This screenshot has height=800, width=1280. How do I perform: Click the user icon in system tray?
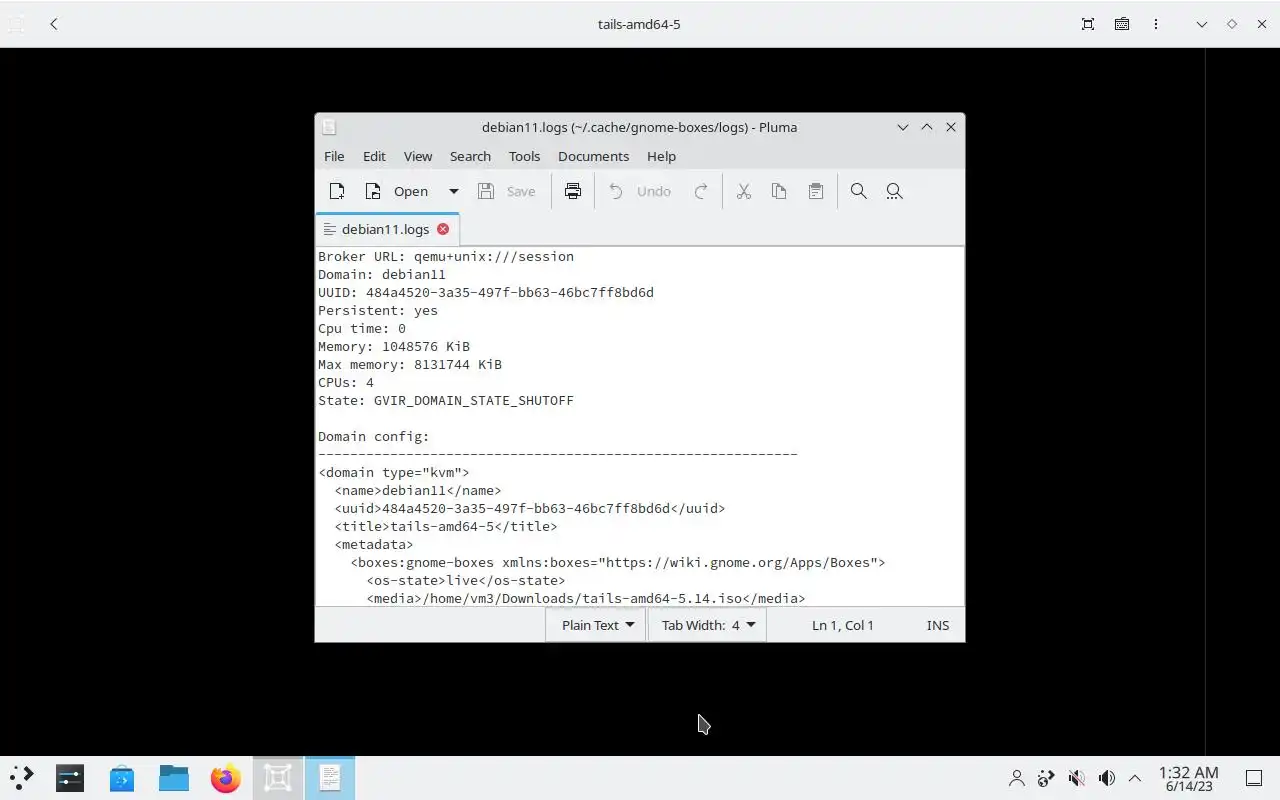[1017, 778]
